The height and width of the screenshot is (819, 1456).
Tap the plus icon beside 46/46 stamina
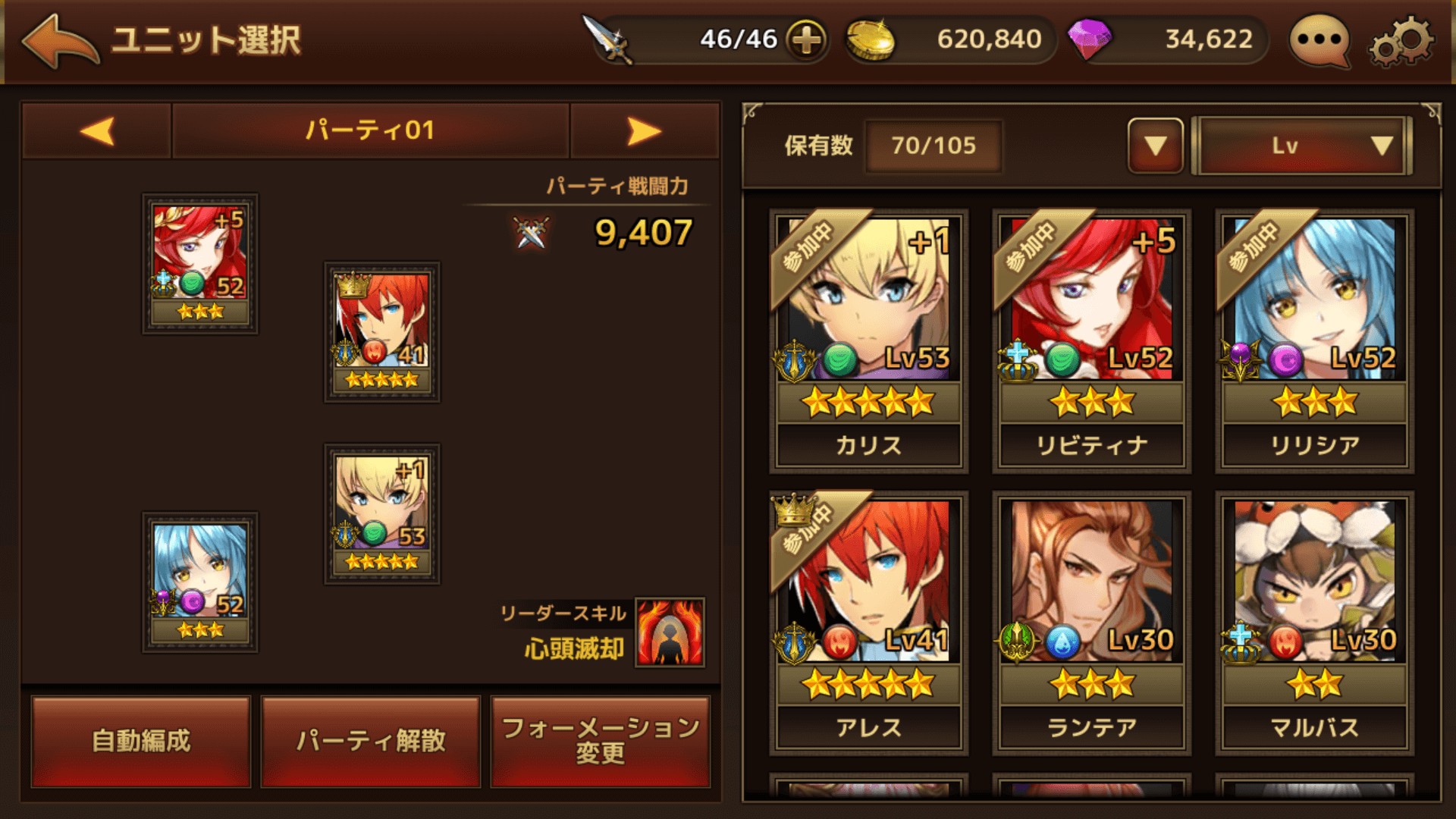click(x=807, y=39)
